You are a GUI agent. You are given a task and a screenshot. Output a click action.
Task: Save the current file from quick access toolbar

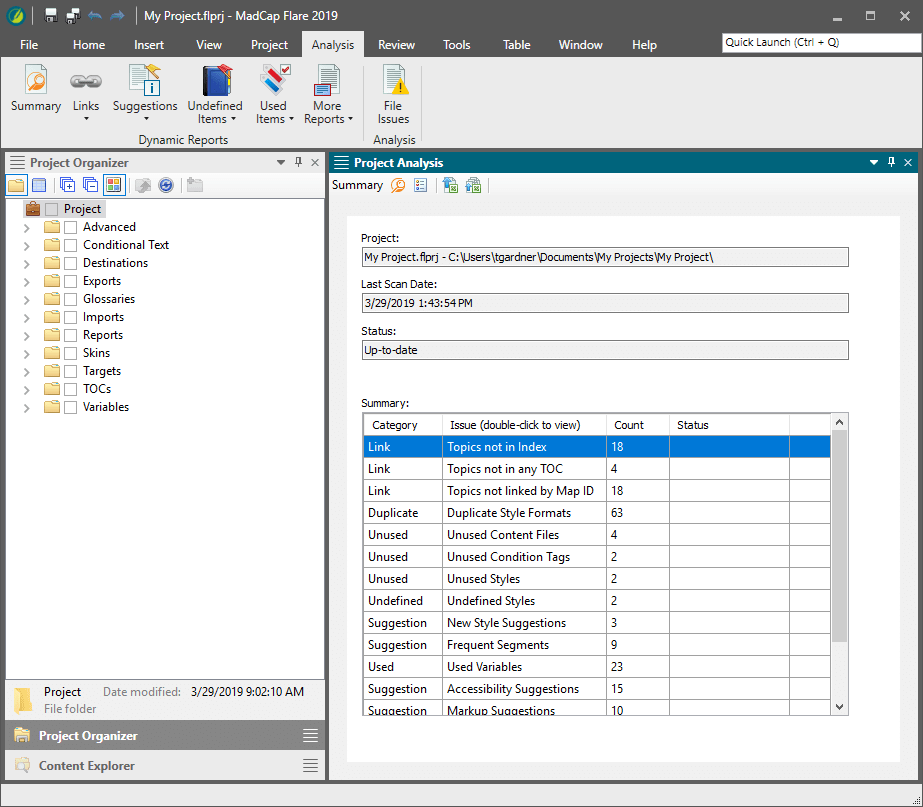coord(51,16)
